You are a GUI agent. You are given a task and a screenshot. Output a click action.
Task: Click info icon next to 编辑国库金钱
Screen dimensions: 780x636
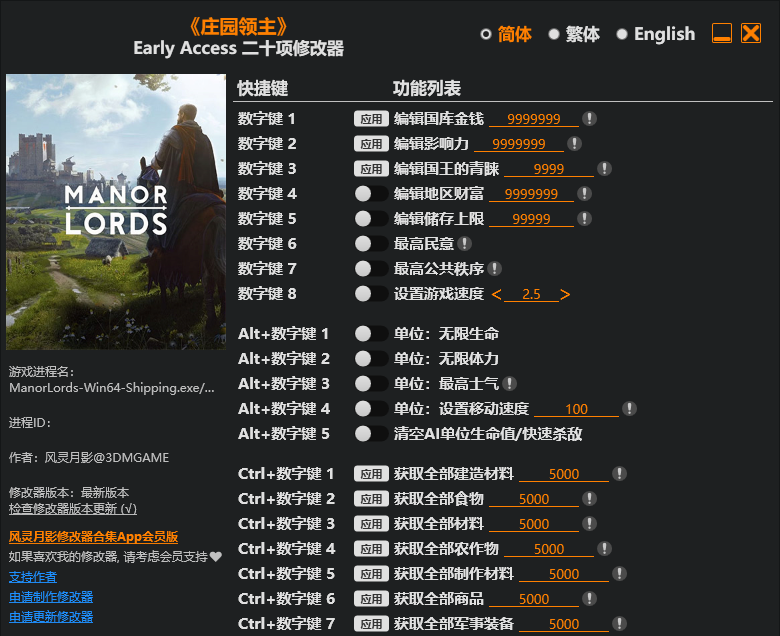tap(590, 119)
